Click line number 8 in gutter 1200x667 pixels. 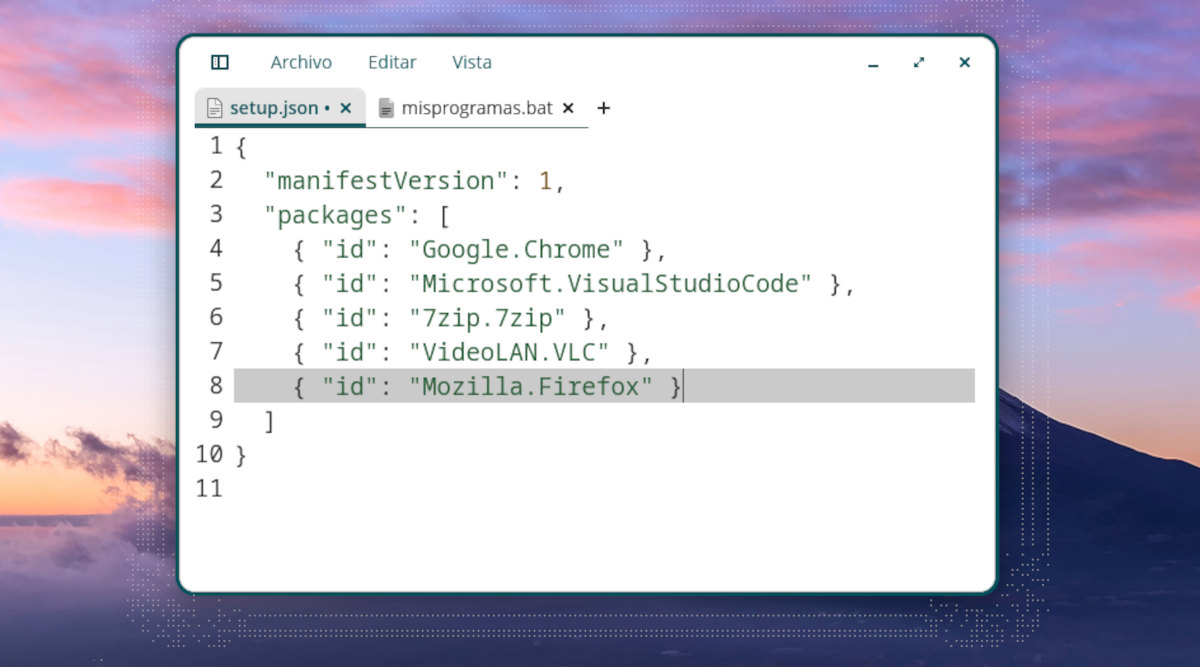[x=216, y=386]
